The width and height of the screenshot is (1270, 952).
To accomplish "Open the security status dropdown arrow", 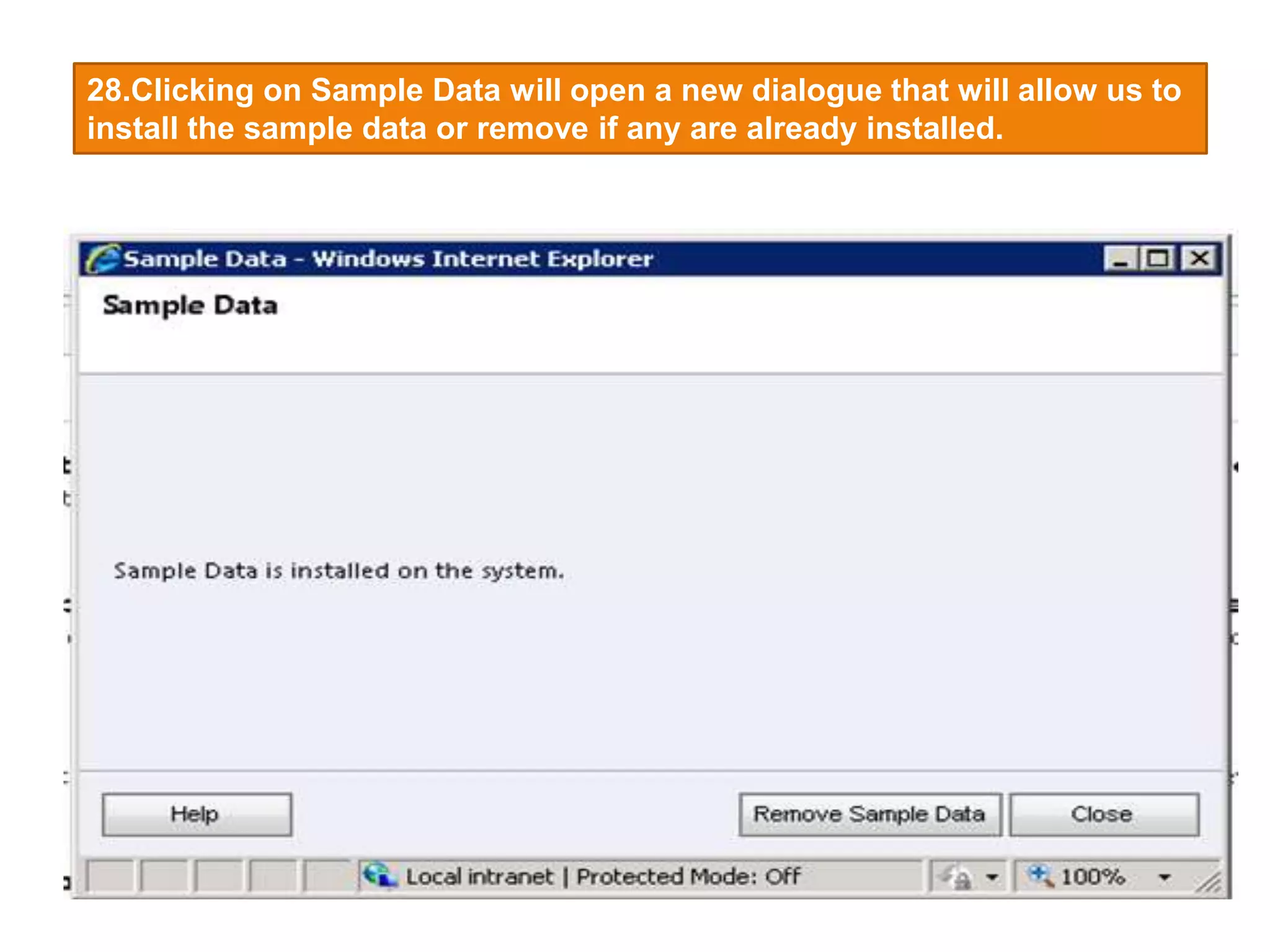I will (x=992, y=878).
